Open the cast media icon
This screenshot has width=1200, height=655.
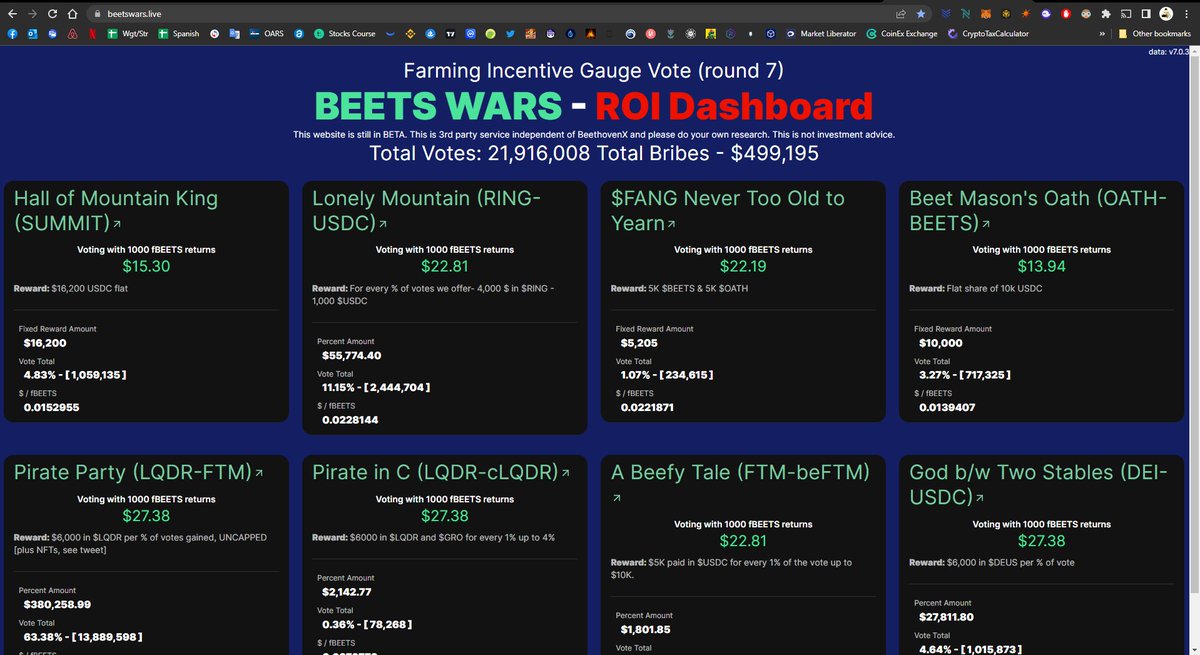click(1126, 14)
